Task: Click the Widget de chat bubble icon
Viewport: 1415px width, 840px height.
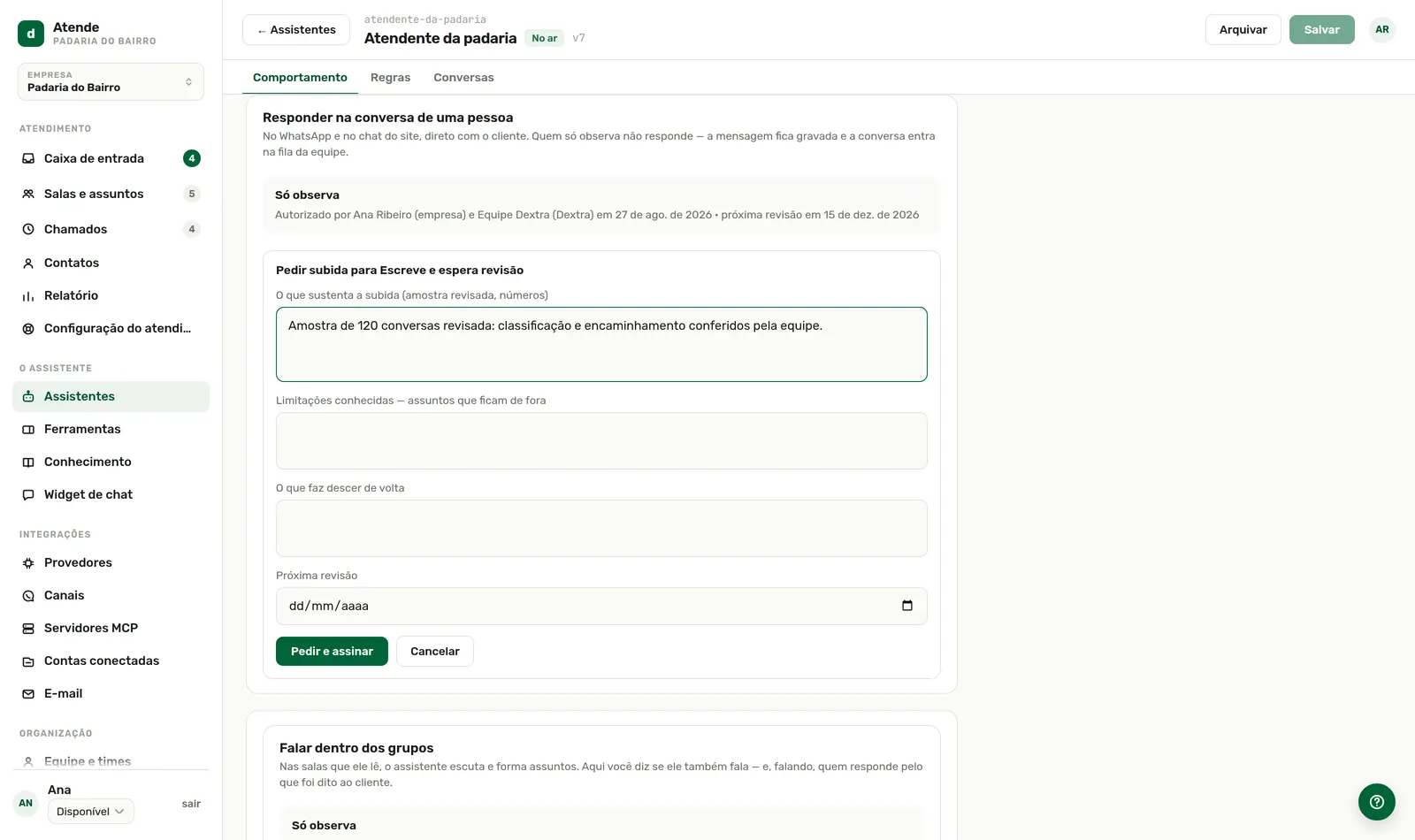Action: (x=28, y=494)
